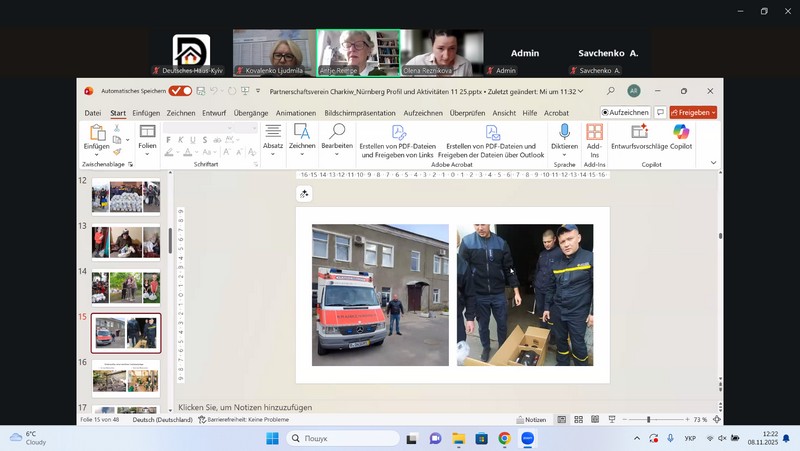This screenshot has height=451, width=800.
Task: Click the Diktieren microphone icon
Action: point(564,132)
